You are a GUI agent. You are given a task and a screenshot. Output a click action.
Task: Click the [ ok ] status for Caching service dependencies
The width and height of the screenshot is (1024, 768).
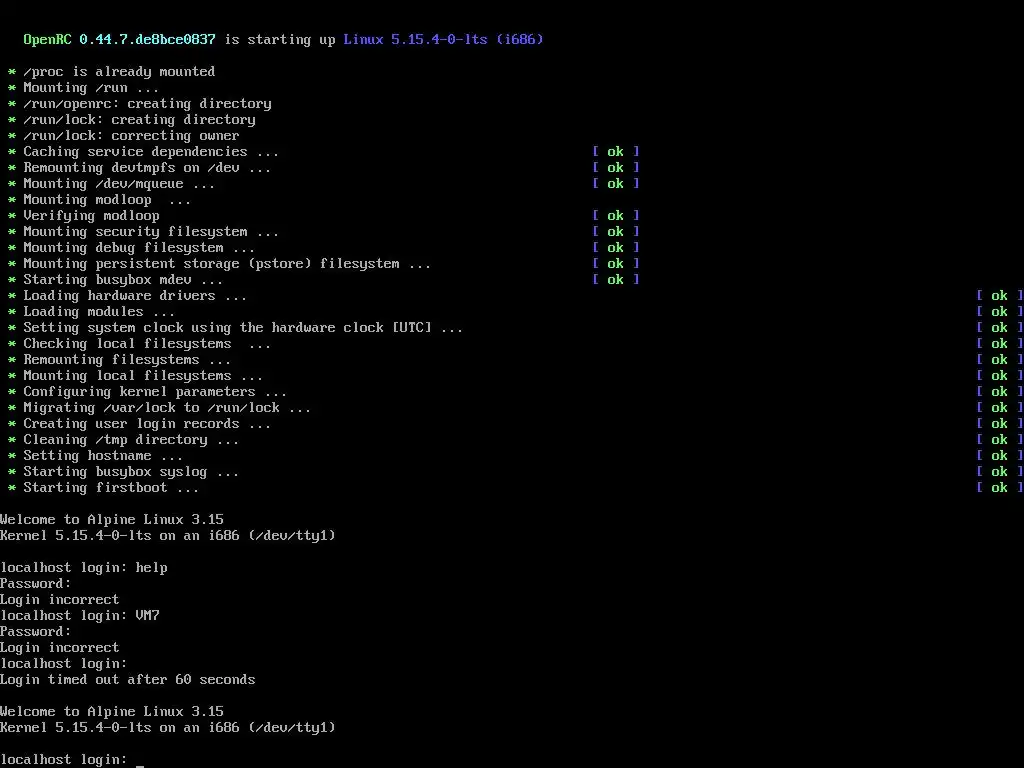[x=616, y=152]
